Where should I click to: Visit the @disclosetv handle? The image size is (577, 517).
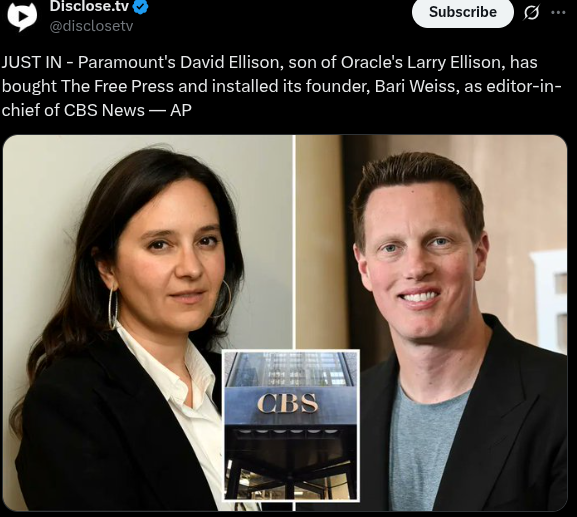tap(91, 26)
